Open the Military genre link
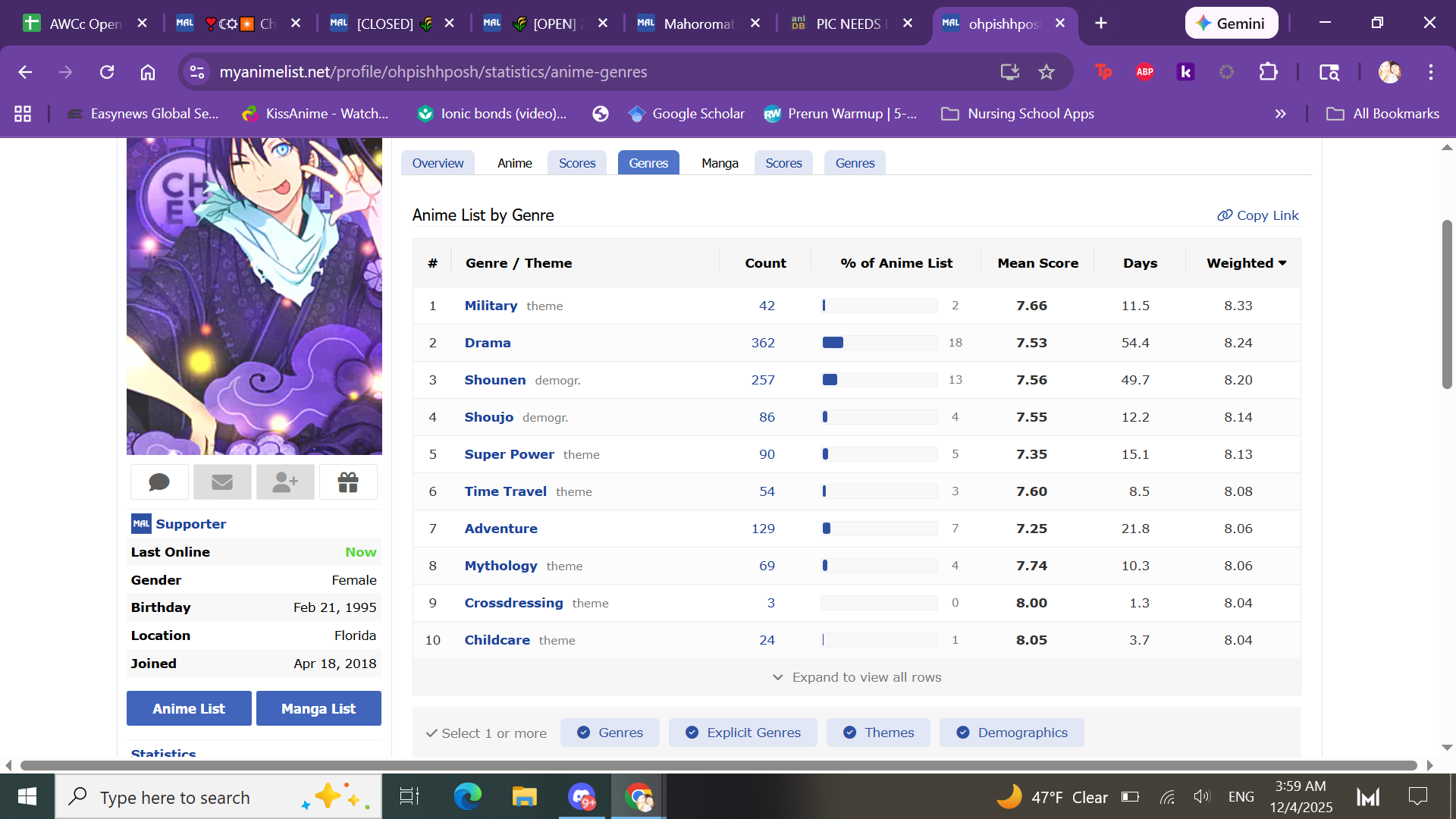 click(x=491, y=306)
